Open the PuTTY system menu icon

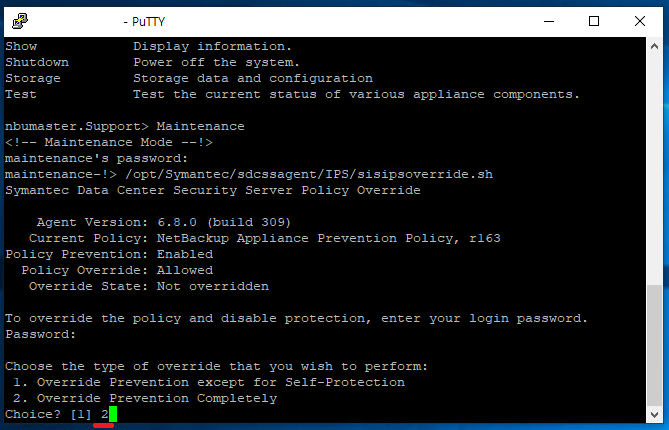coord(20,21)
